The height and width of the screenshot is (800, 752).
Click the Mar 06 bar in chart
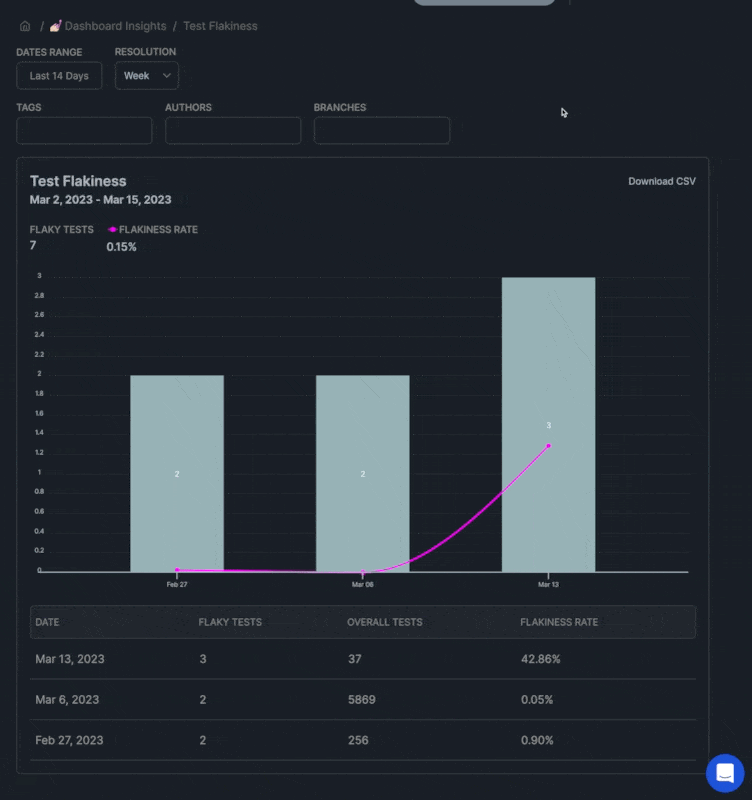click(363, 473)
